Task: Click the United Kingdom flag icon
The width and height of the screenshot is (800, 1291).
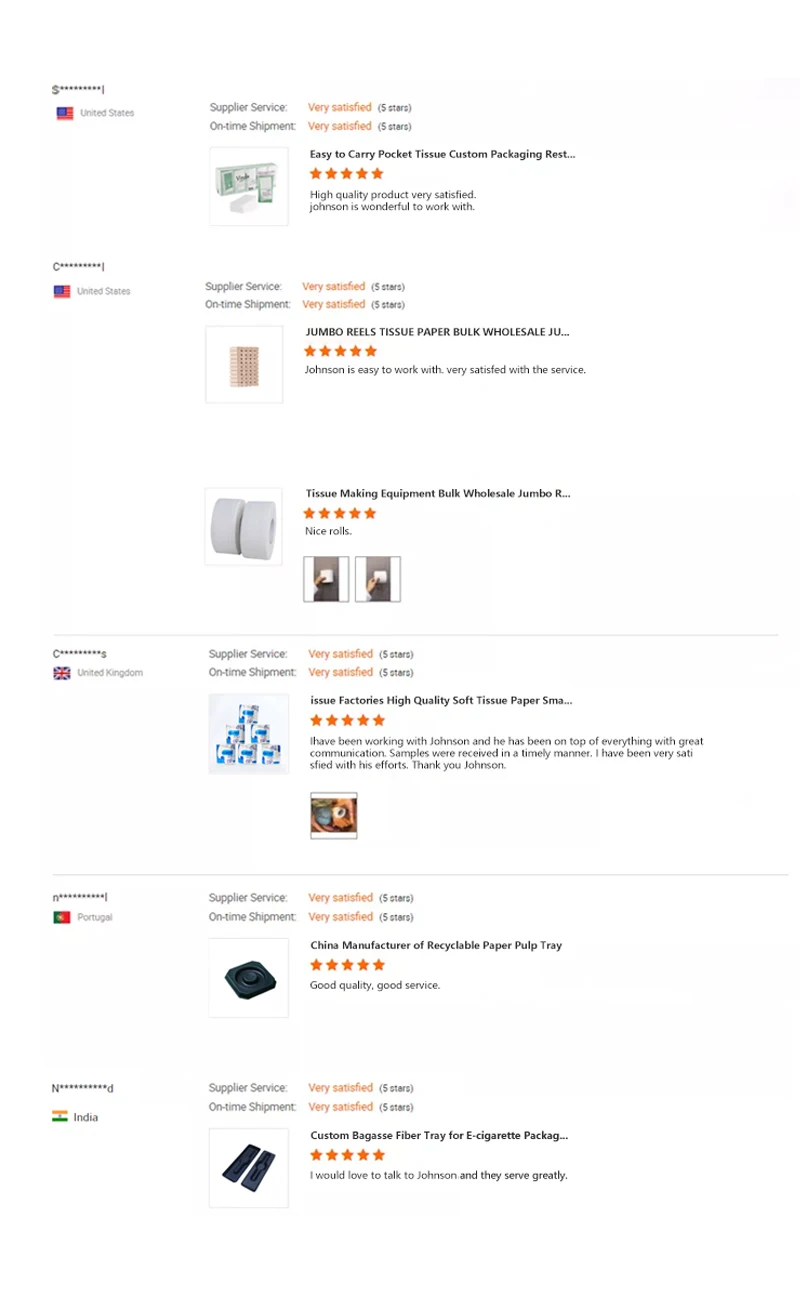Action: click(62, 673)
